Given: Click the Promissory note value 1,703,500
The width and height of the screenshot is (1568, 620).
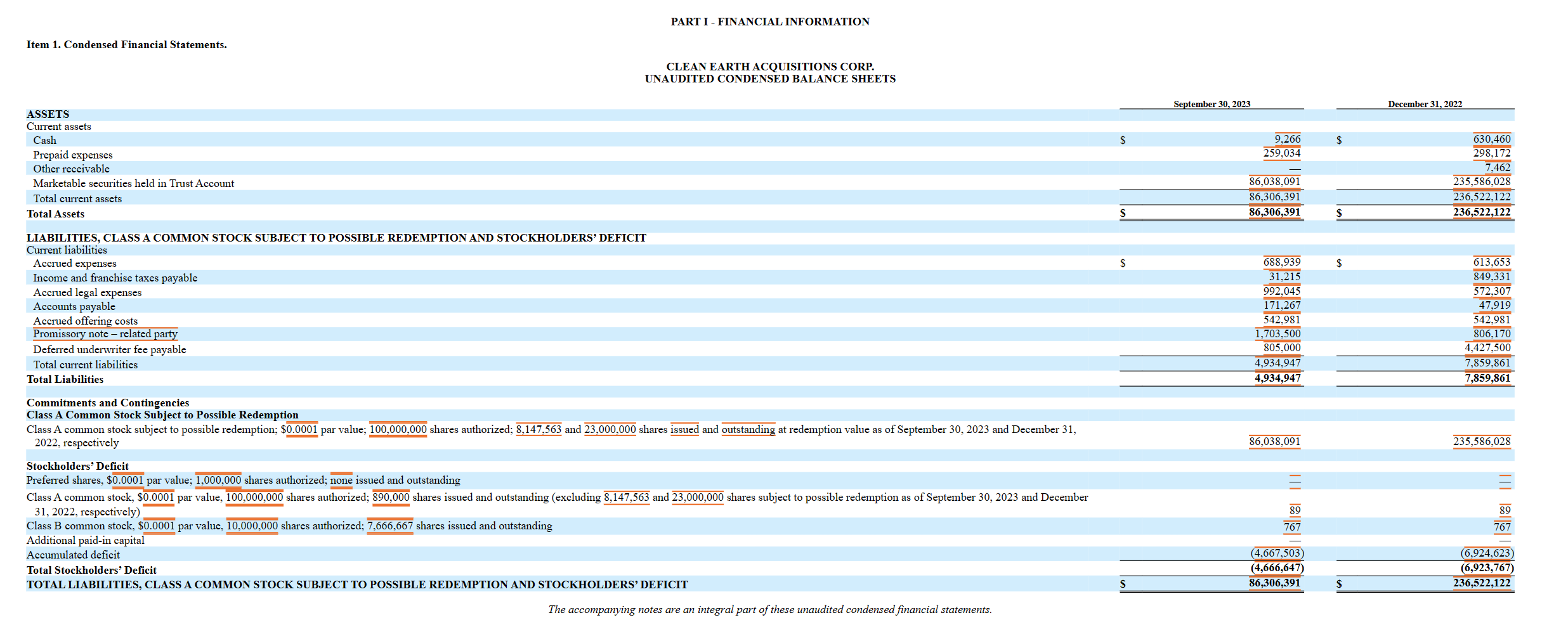Looking at the screenshot, I should [x=1277, y=333].
